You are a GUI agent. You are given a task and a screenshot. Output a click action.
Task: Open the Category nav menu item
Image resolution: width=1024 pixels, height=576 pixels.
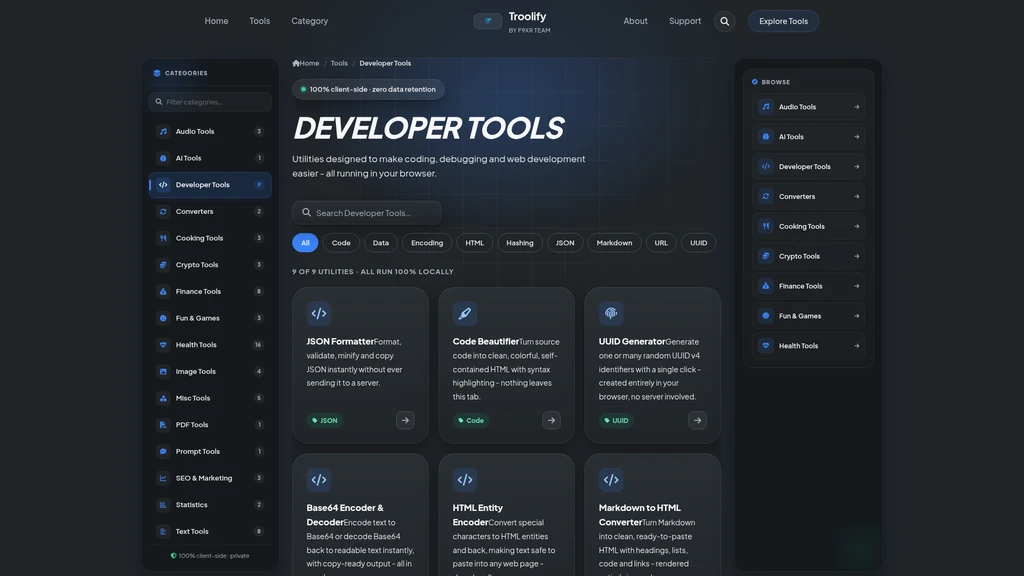[x=310, y=21]
